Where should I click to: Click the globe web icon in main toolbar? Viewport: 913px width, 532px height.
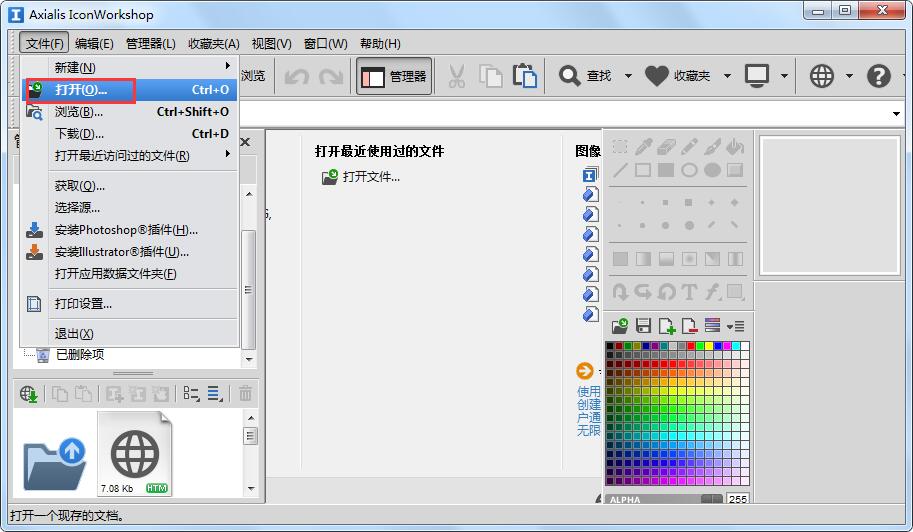822,76
